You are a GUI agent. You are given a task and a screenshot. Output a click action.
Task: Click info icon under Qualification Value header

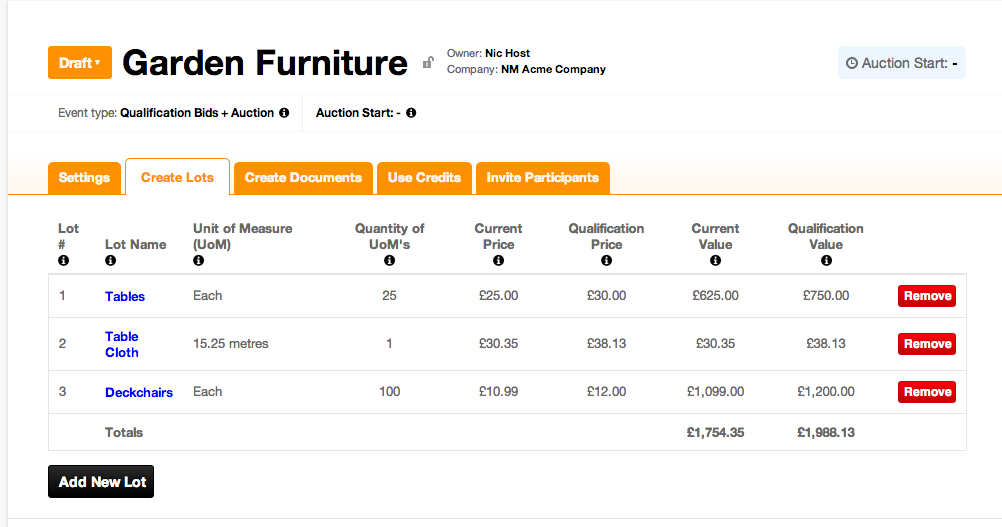(x=826, y=261)
